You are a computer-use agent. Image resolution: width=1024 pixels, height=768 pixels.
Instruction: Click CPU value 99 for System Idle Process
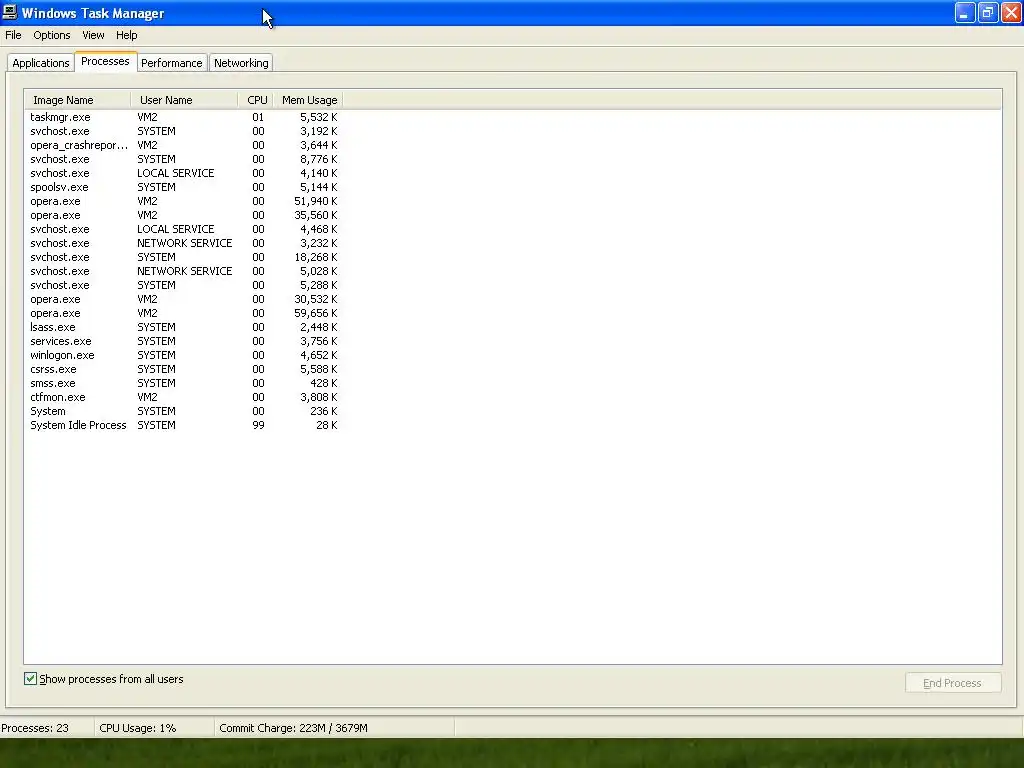(259, 425)
